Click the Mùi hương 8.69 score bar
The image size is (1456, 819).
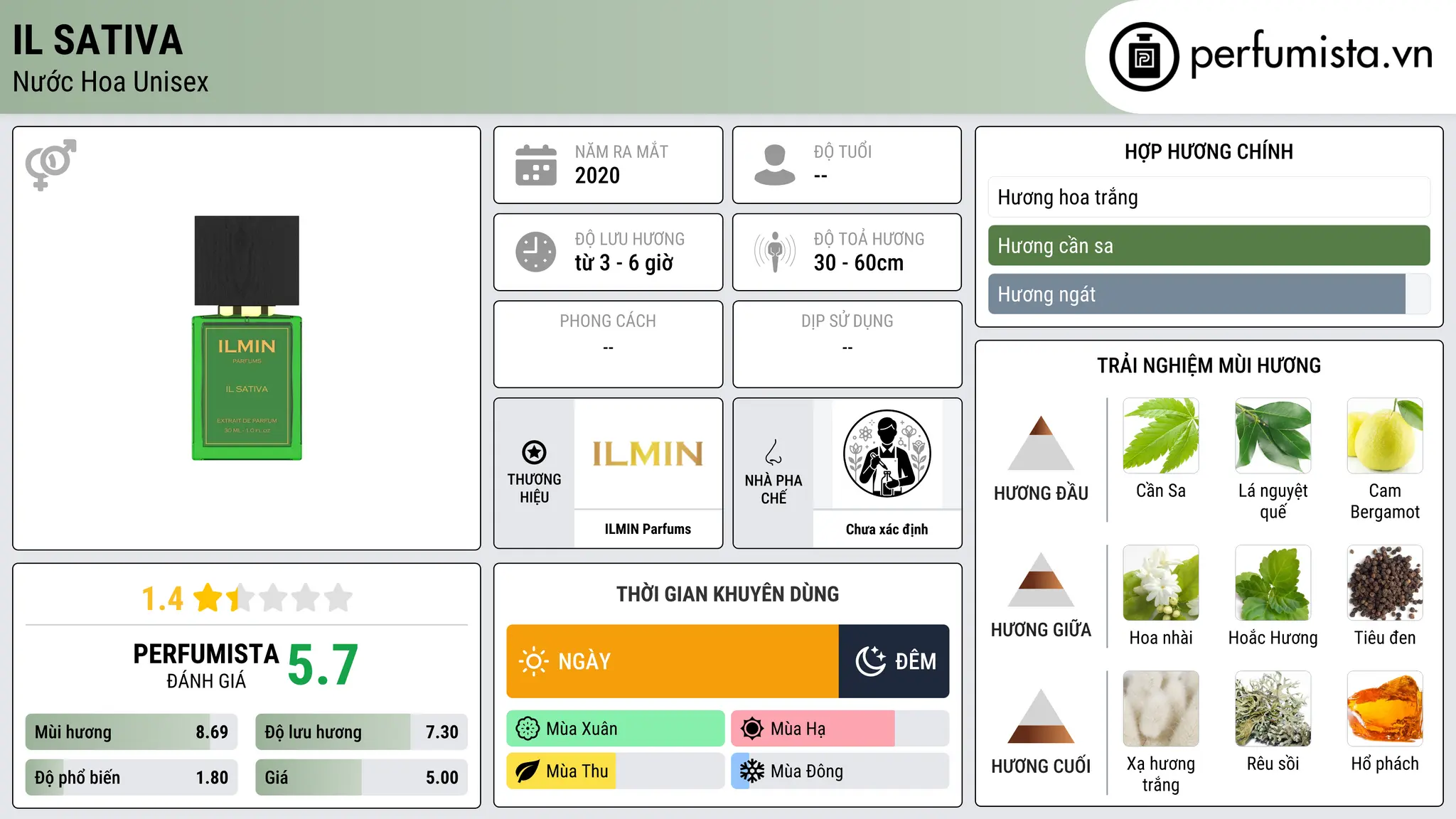click(x=132, y=732)
